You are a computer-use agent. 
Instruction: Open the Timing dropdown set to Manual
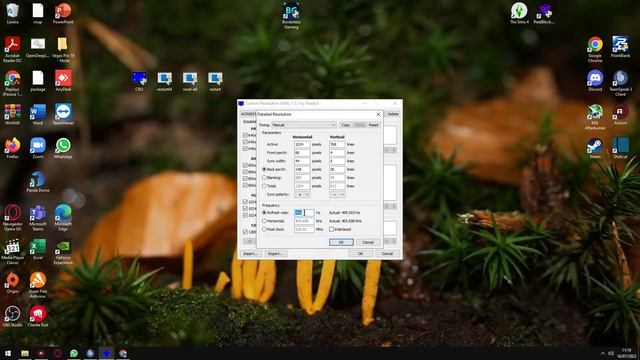point(304,125)
